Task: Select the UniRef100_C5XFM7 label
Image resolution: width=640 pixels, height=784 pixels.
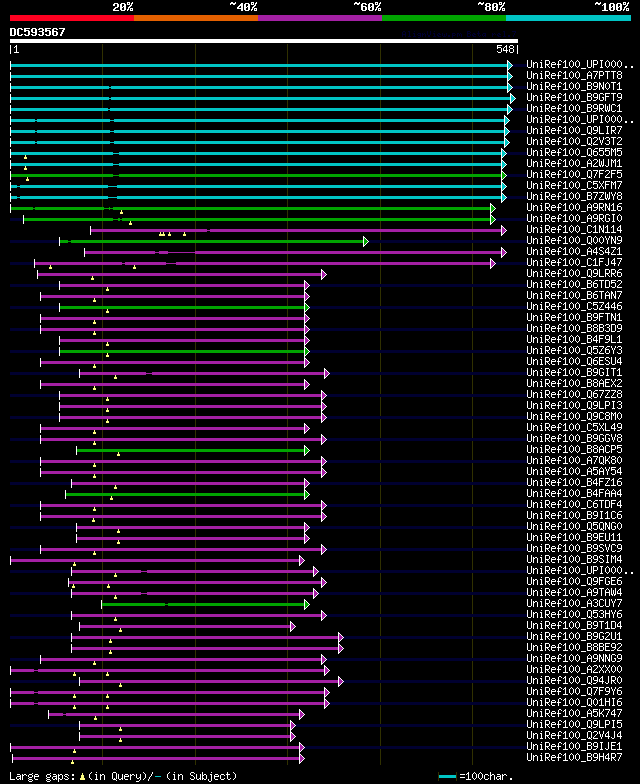Action: (574, 186)
